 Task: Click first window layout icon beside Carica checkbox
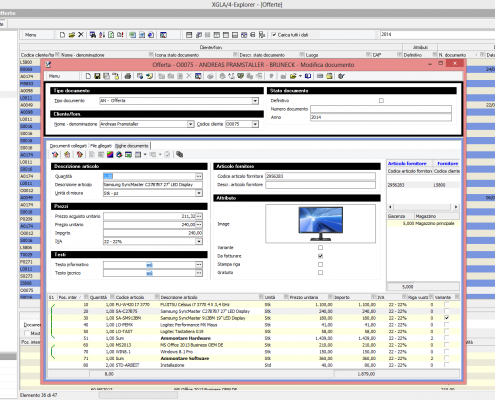coord(189,35)
